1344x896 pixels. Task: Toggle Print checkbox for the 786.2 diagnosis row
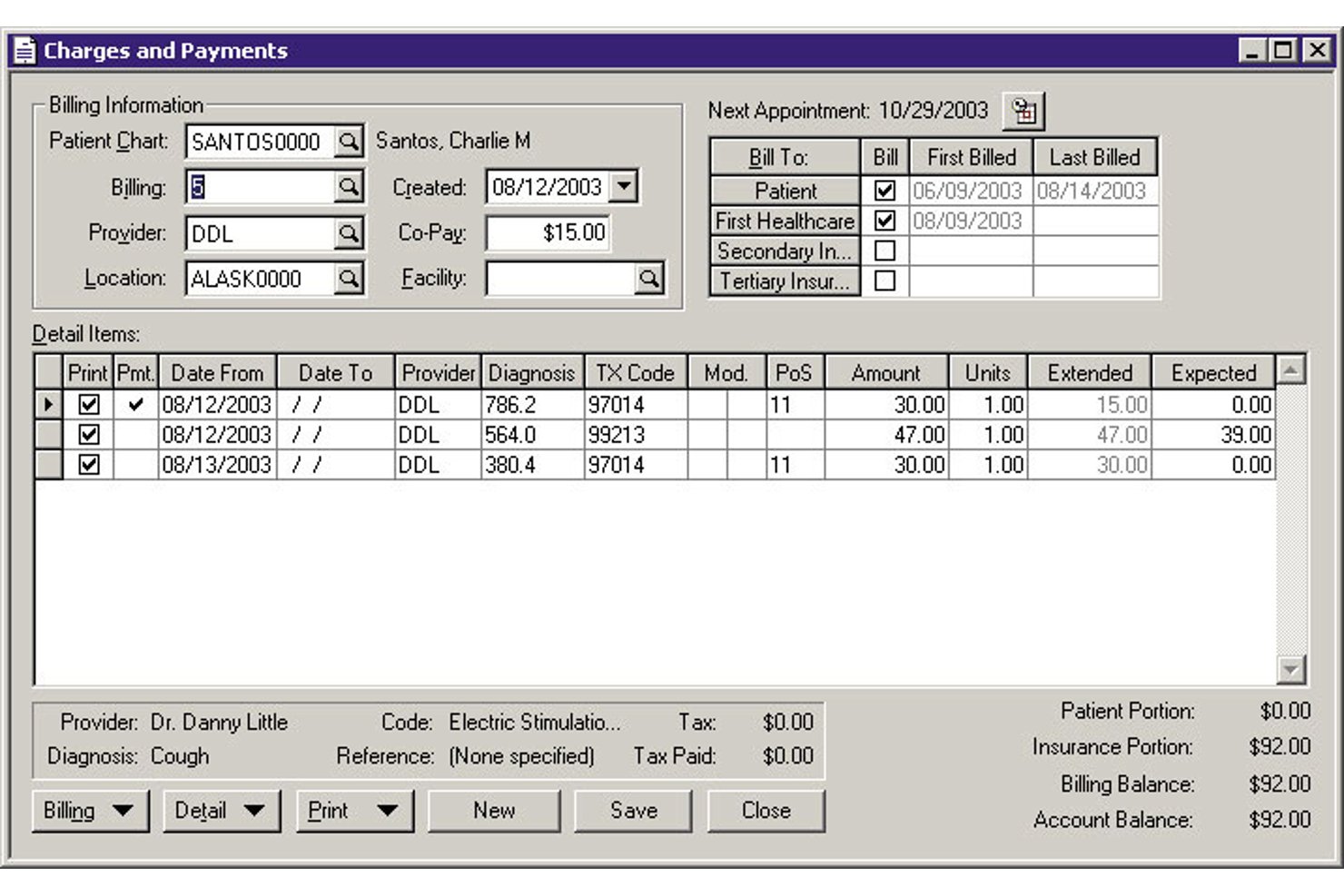[x=88, y=404]
